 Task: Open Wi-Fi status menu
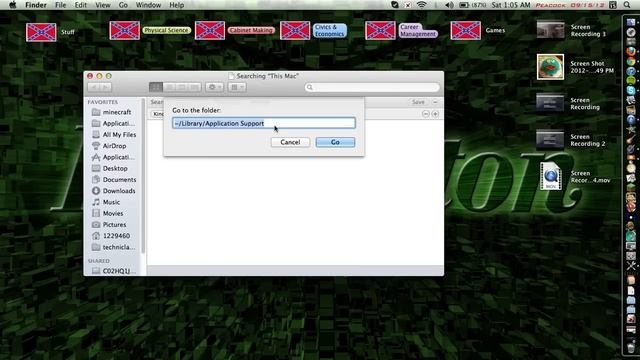422,5
